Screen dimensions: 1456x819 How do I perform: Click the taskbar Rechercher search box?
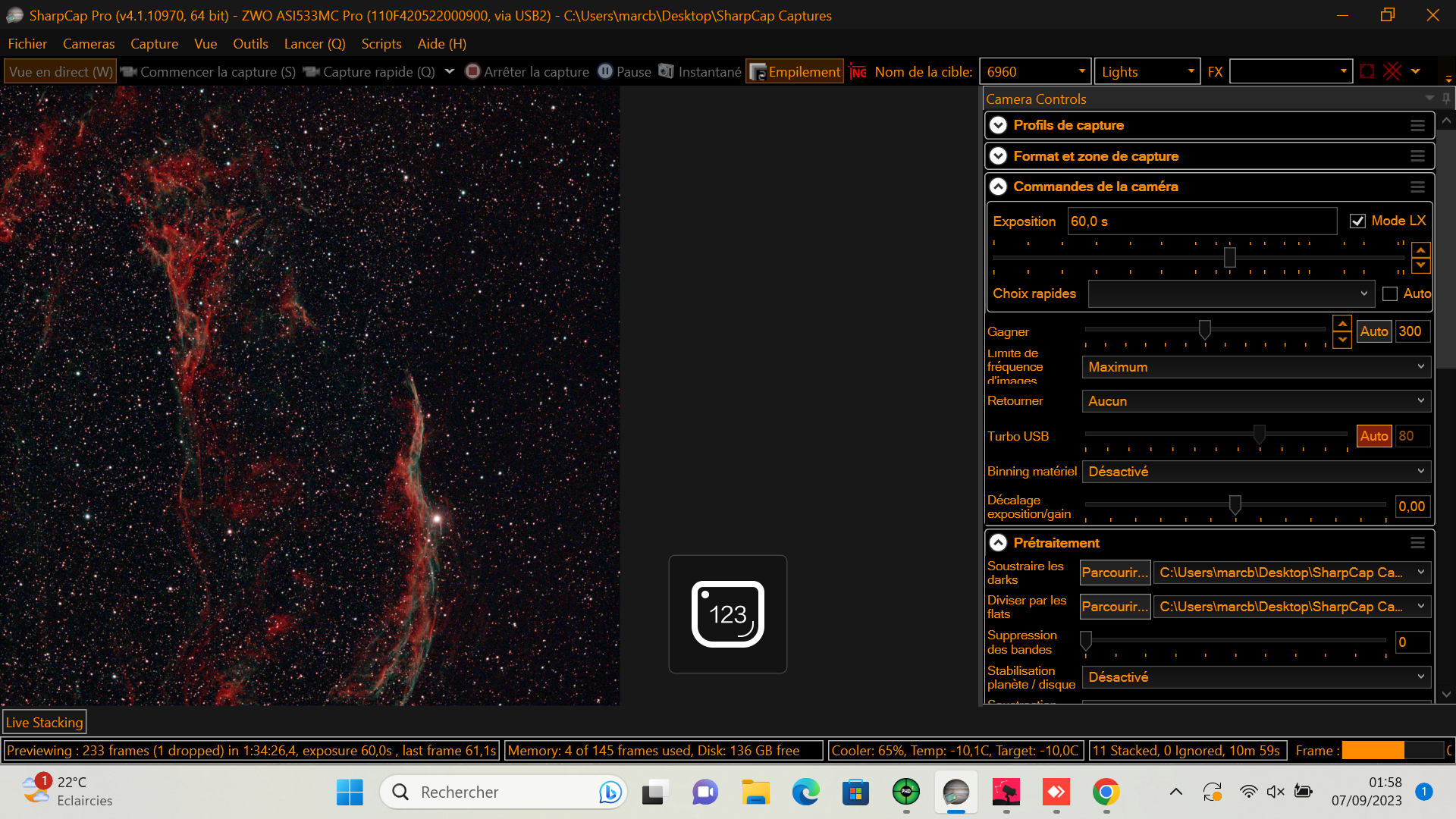504,792
